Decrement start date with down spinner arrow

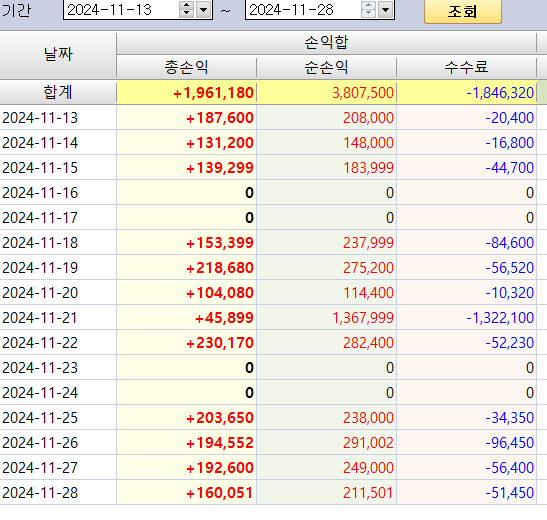pos(187,14)
